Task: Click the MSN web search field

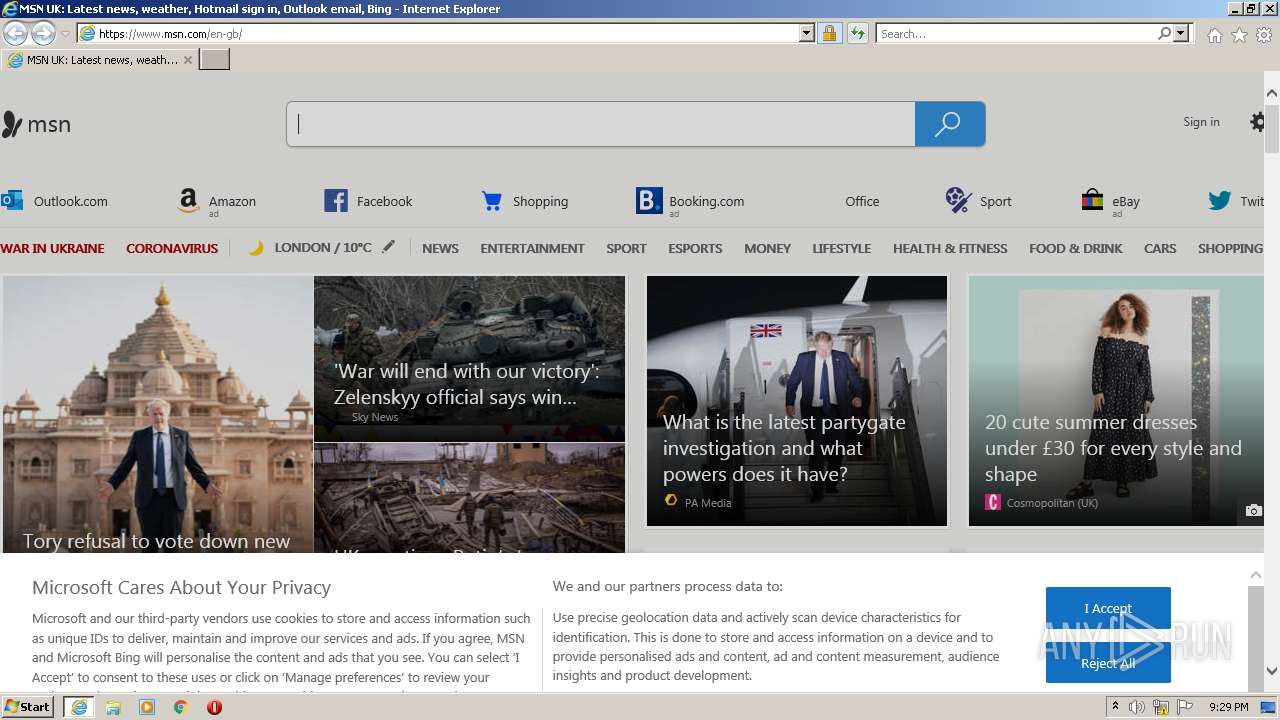Action: pyautogui.click(x=600, y=124)
